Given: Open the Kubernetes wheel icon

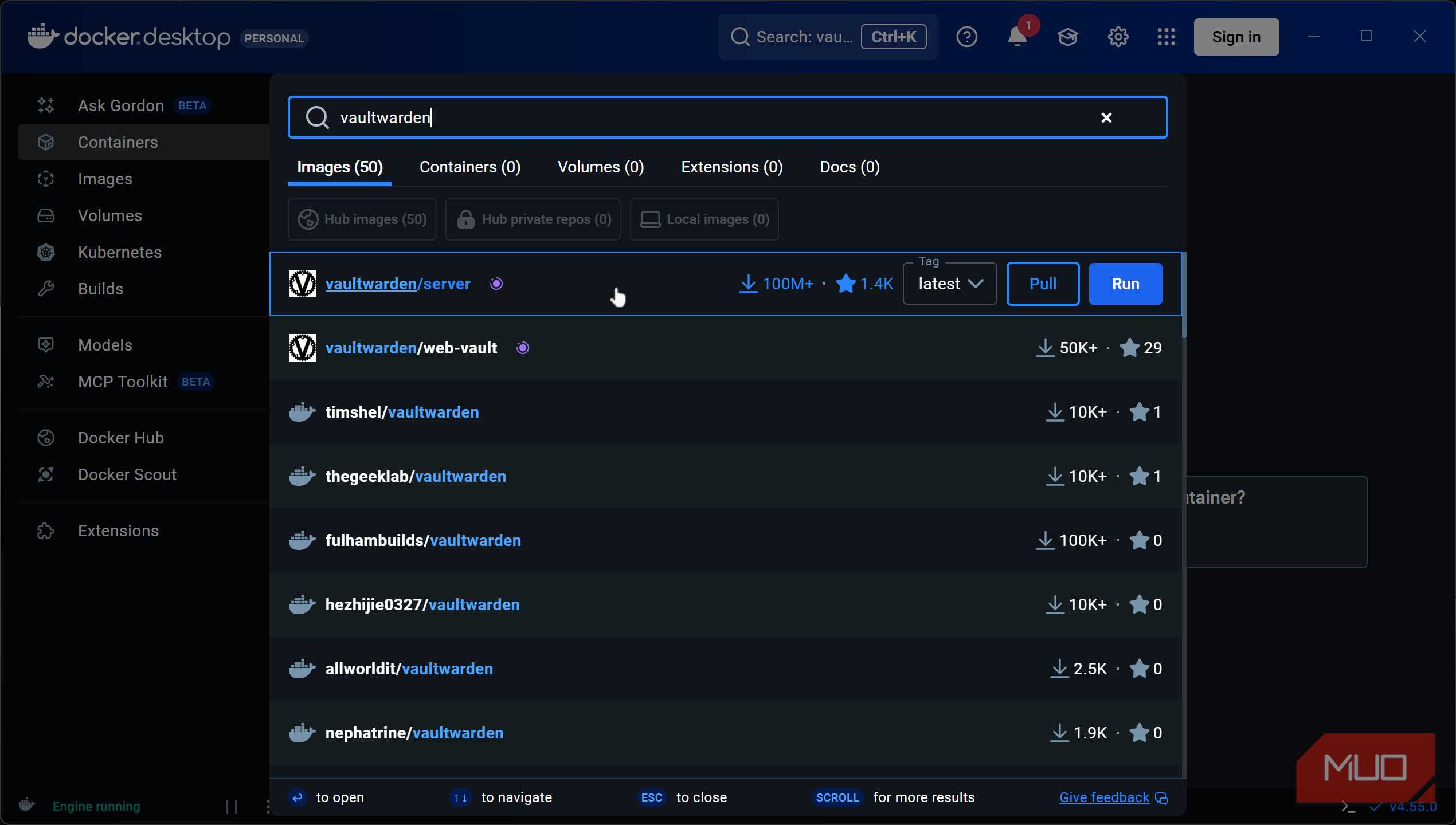Looking at the screenshot, I should click(46, 252).
